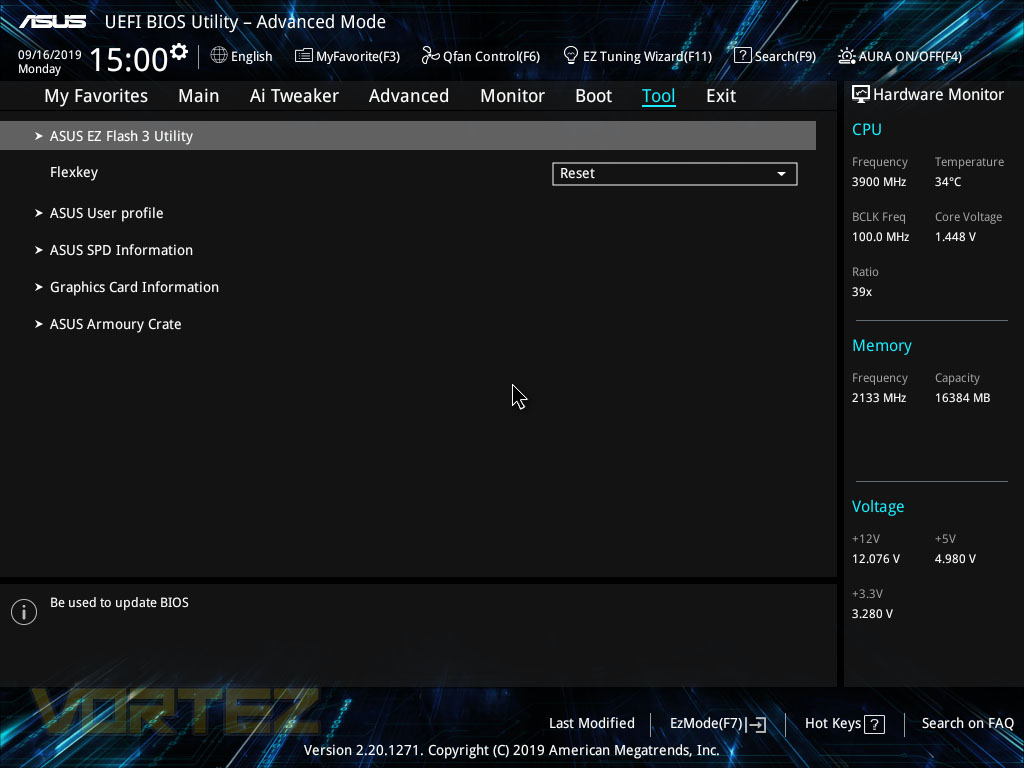Click the 09/16/2019 date
This screenshot has width=1024, height=768.
point(50,55)
